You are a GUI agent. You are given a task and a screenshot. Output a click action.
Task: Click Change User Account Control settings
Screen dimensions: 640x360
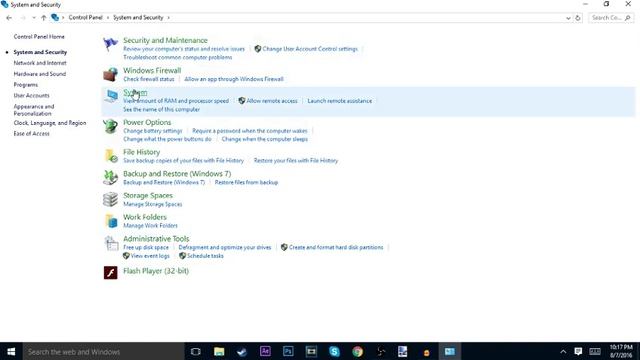310,49
